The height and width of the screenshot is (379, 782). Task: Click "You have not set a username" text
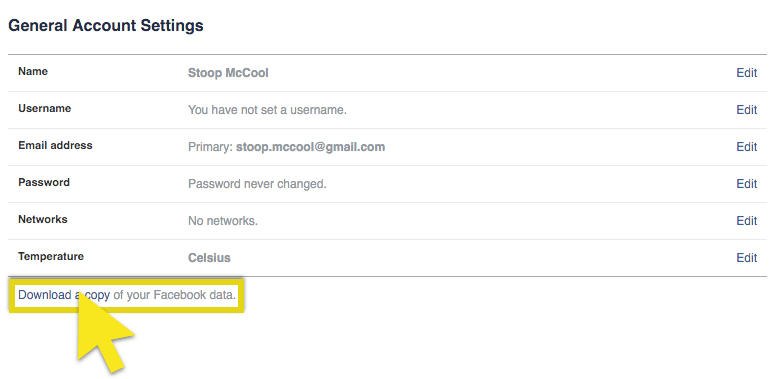tap(267, 110)
